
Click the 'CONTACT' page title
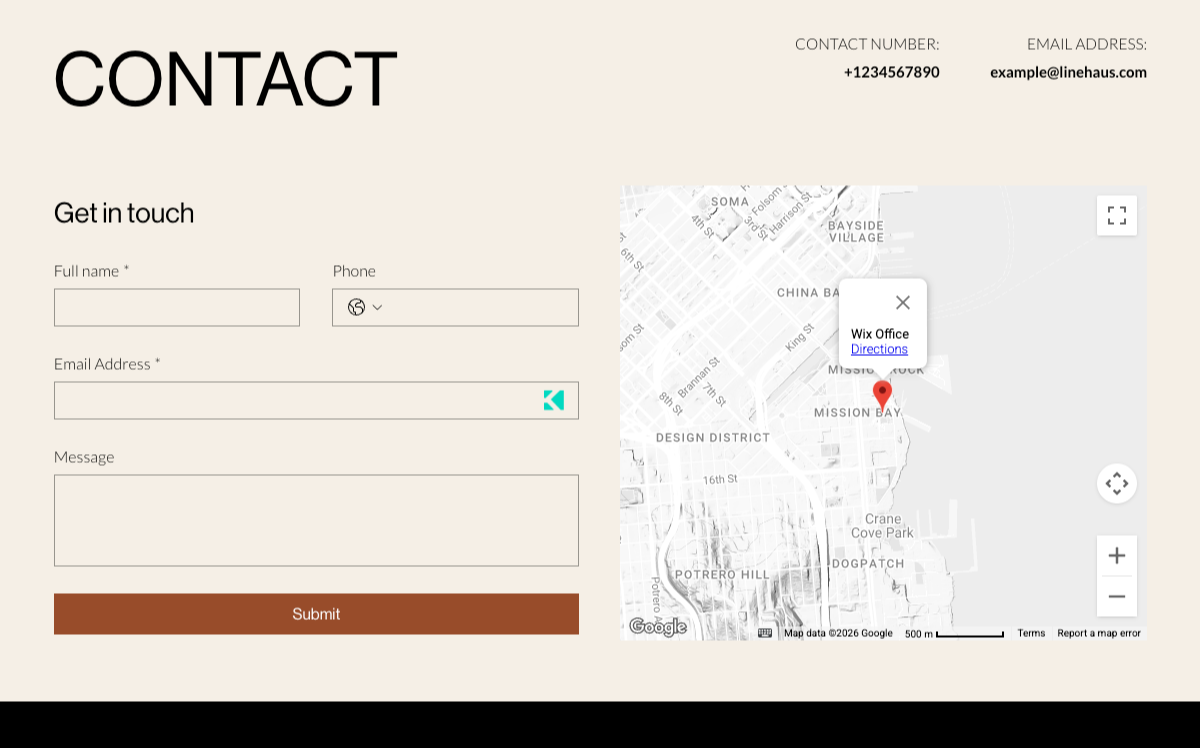tap(226, 78)
